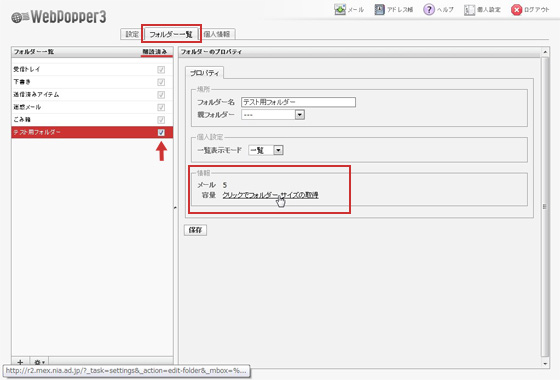Open the 一覧表示モード list mode dropdown
This screenshot has width=560, height=380.
coord(266,150)
